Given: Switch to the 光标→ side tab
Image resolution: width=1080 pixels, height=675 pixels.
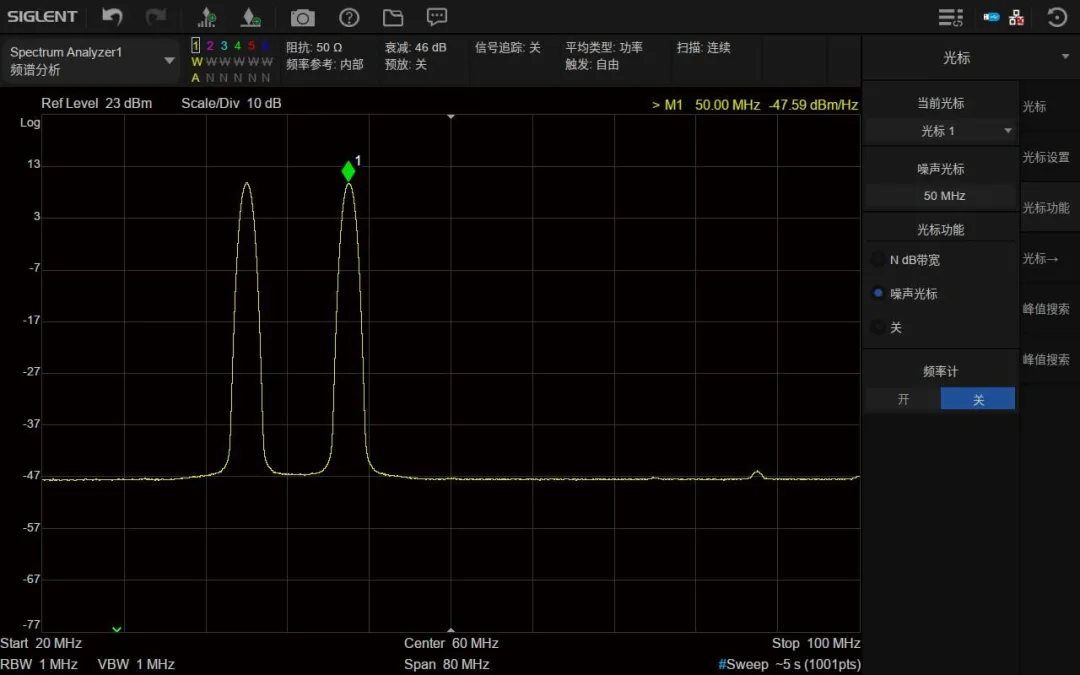Looking at the screenshot, I should [x=1041, y=258].
